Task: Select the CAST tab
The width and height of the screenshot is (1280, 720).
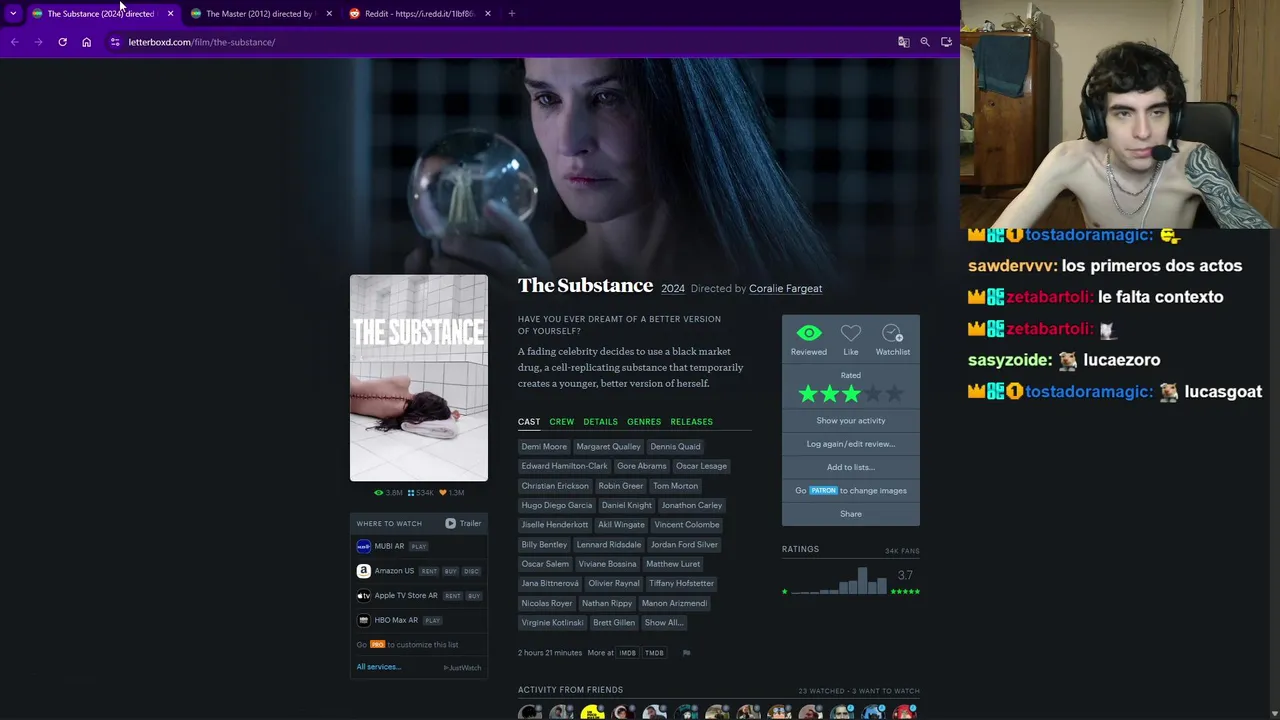Action: tap(529, 422)
